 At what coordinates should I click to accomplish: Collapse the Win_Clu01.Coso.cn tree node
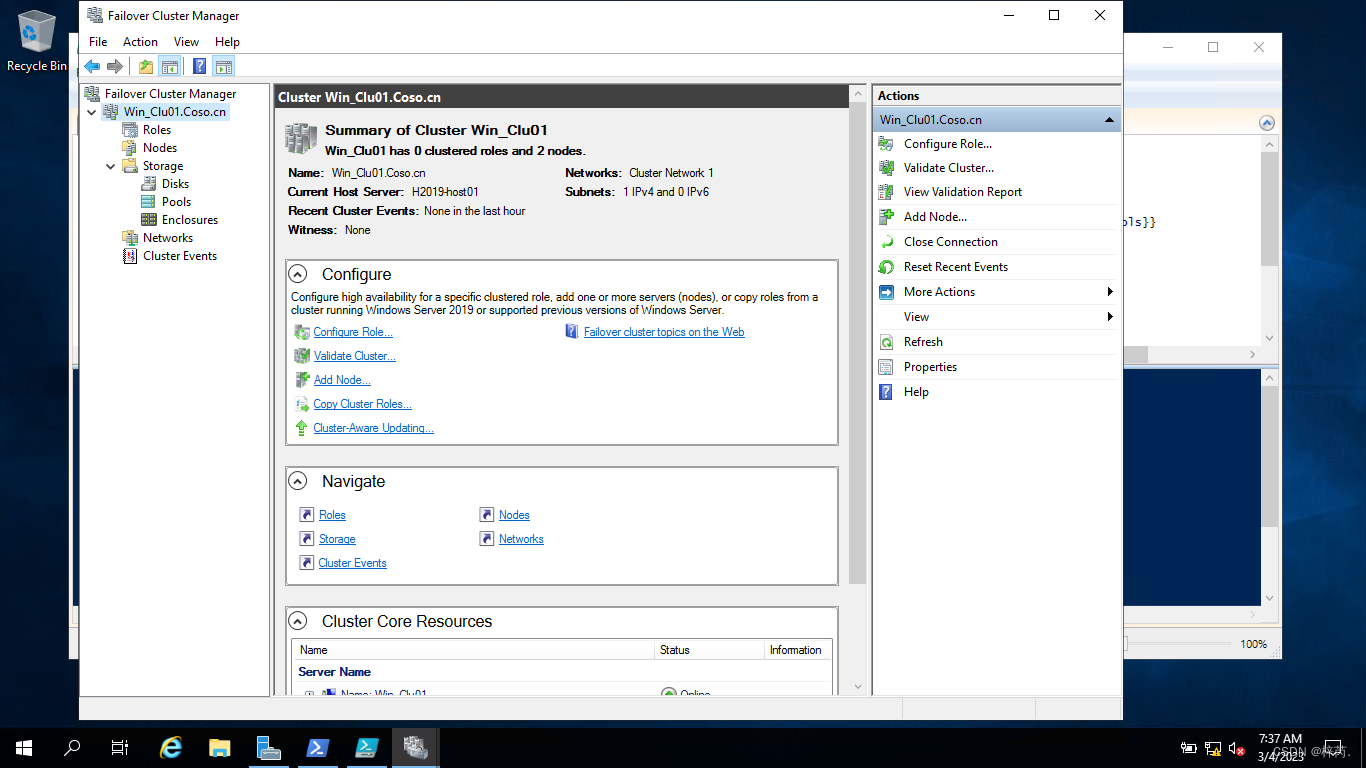coord(93,112)
